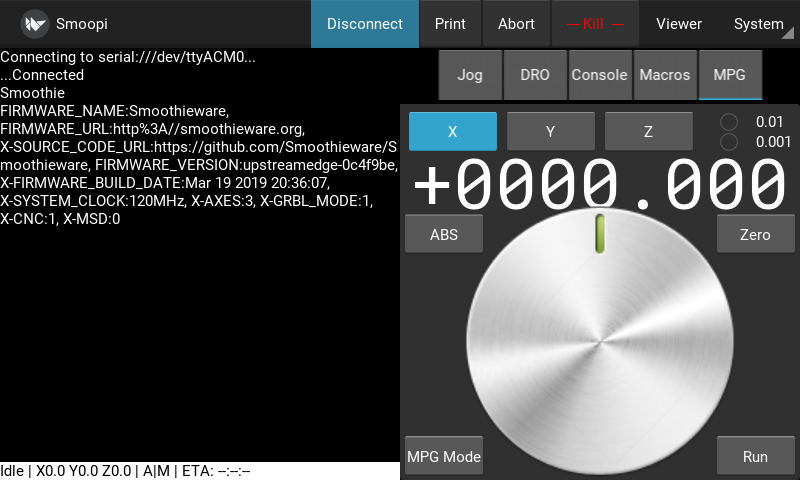The height and width of the screenshot is (480, 800).
Task: Click the 'Smoothie' console line
Action: pos(33,93)
